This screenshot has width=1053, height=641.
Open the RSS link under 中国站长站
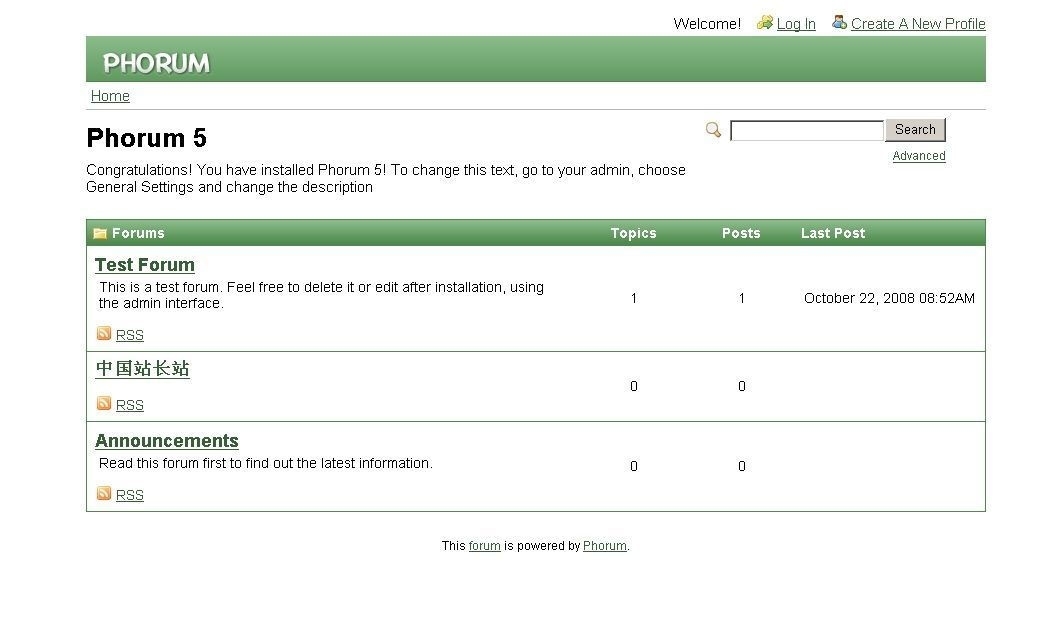click(x=130, y=405)
